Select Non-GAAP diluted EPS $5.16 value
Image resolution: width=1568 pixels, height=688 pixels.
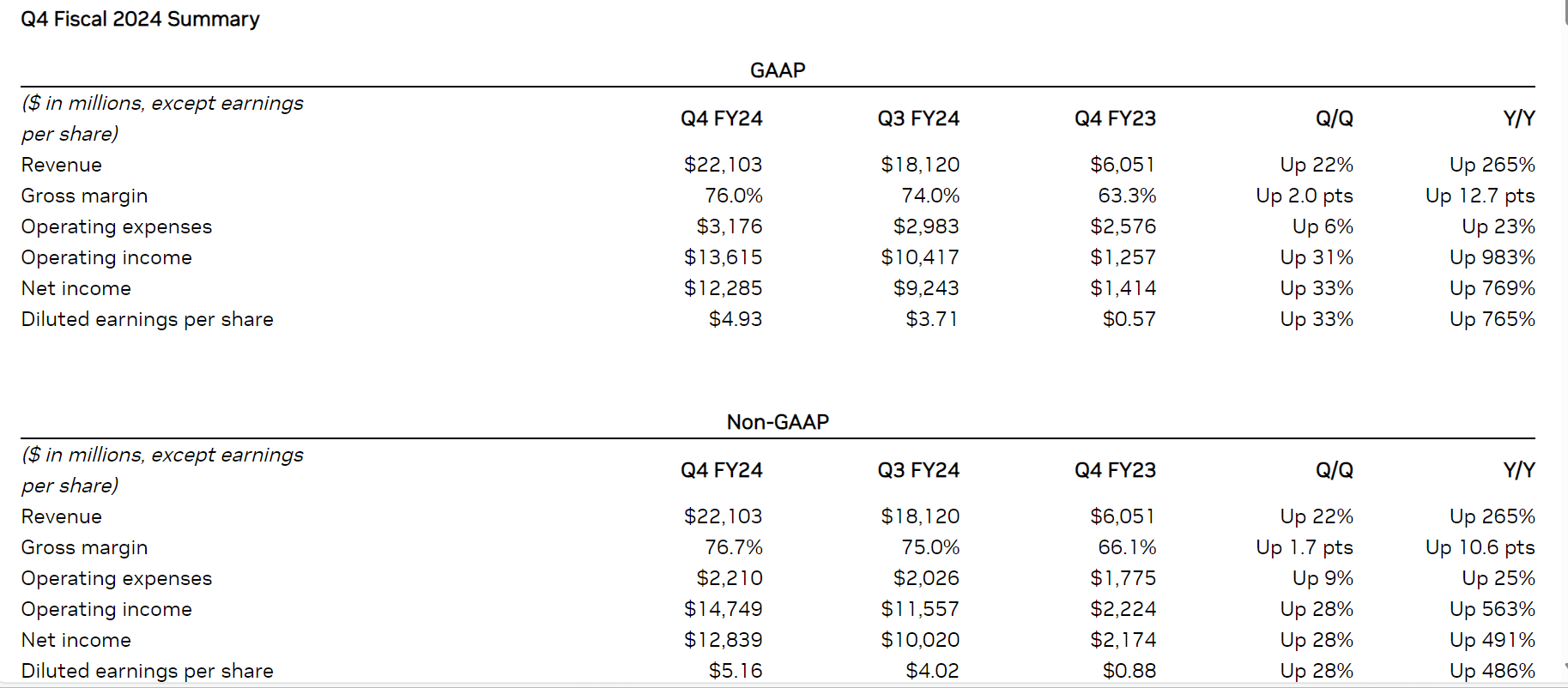736,671
